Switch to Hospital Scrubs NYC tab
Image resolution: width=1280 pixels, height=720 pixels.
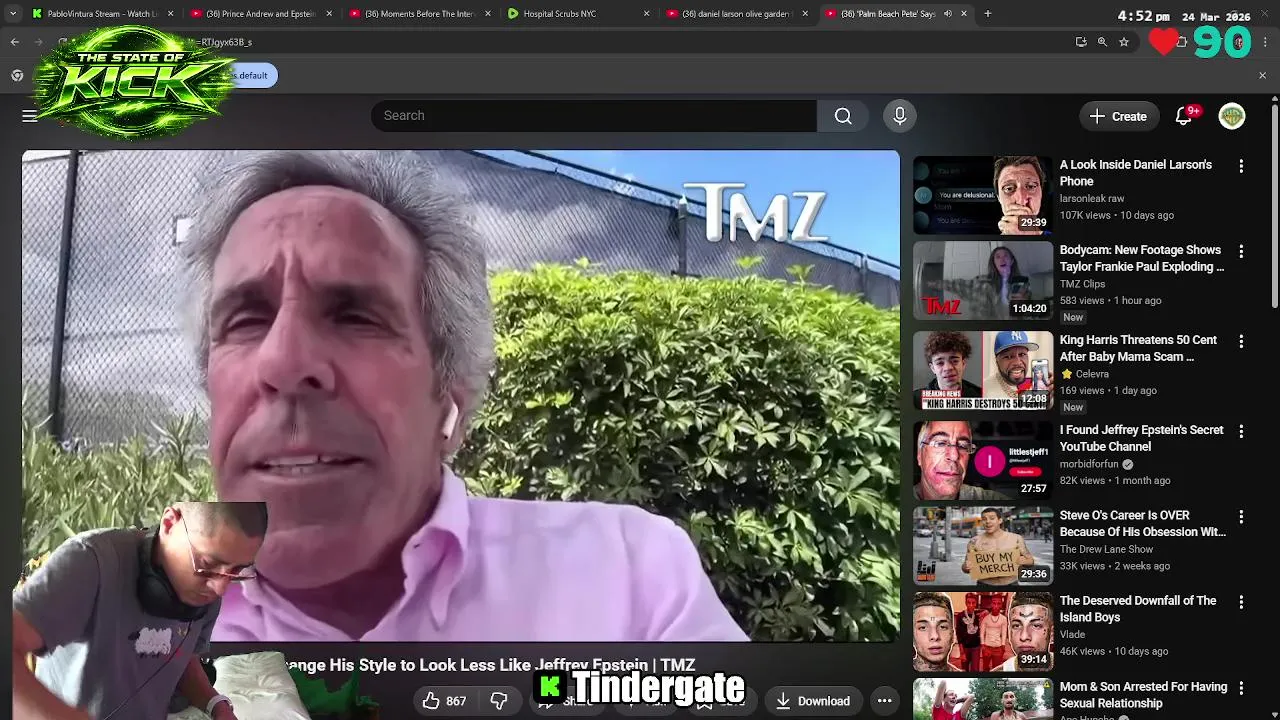(x=578, y=14)
